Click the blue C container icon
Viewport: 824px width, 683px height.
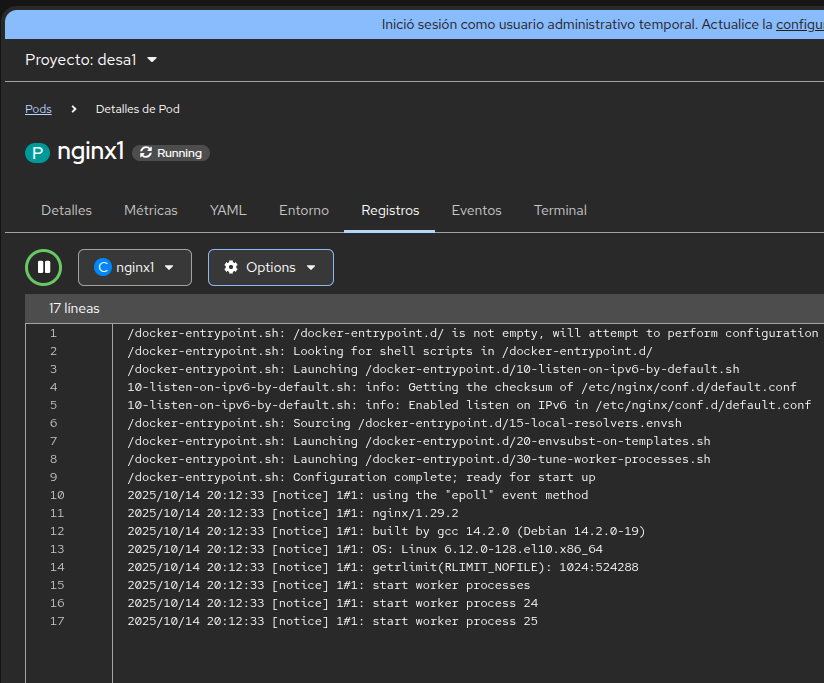pyautogui.click(x=102, y=267)
